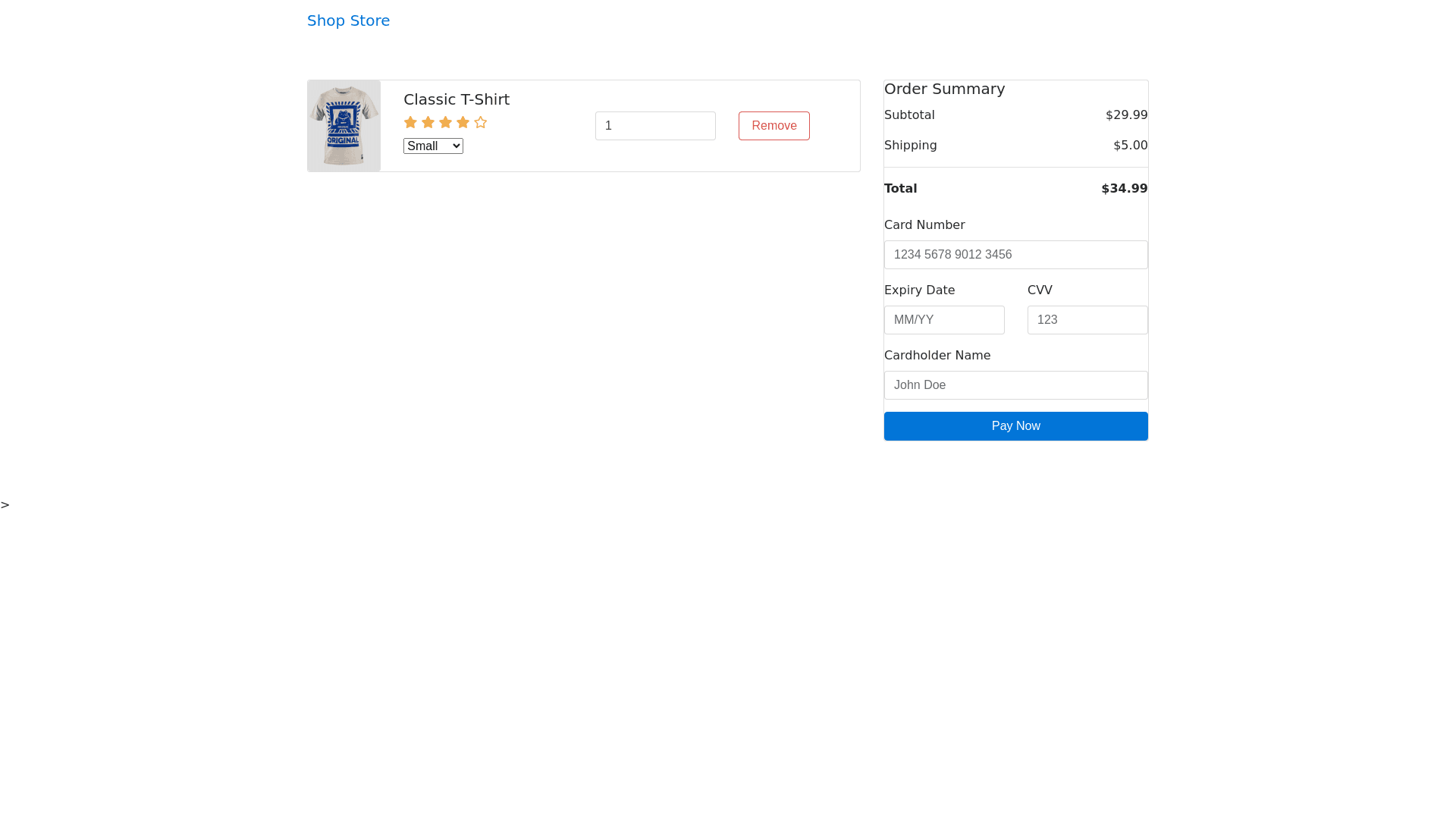The width and height of the screenshot is (1456, 819).
Task: Click the $34.99 total amount
Action: [x=1124, y=189]
